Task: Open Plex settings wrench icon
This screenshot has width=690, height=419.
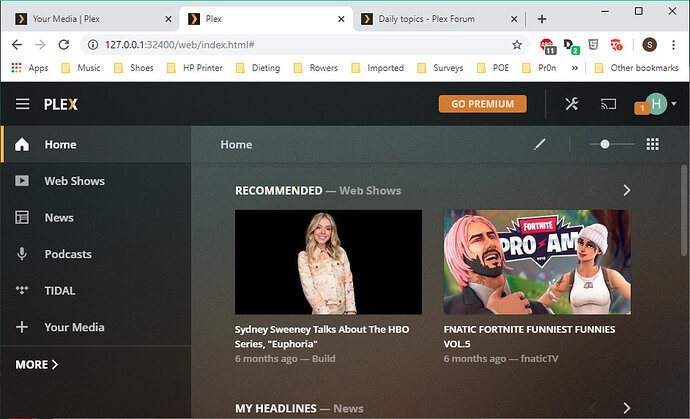Action: [x=572, y=104]
